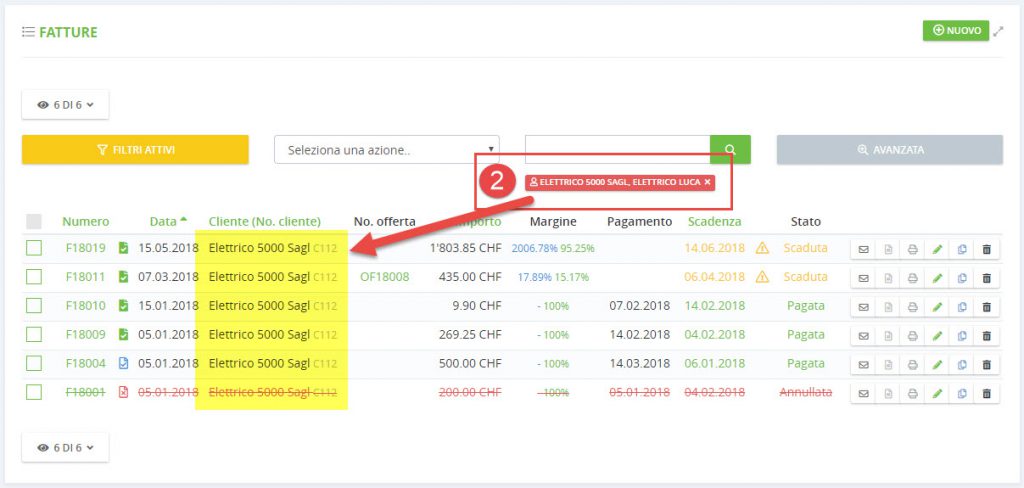
Task: Click the green NUOVO button
Action: tap(955, 31)
